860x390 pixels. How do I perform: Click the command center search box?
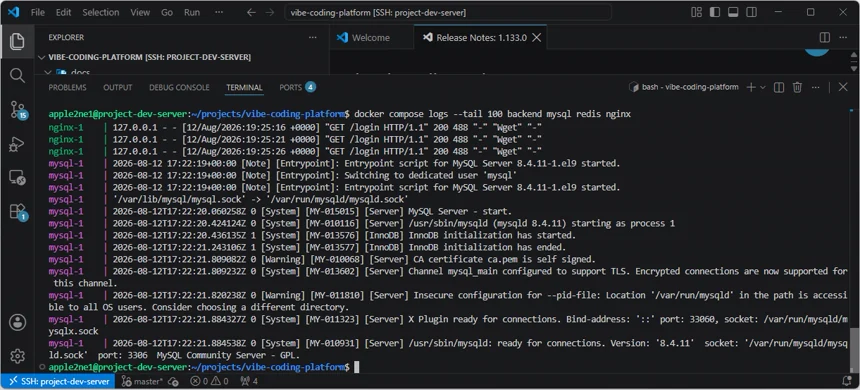(448, 12)
